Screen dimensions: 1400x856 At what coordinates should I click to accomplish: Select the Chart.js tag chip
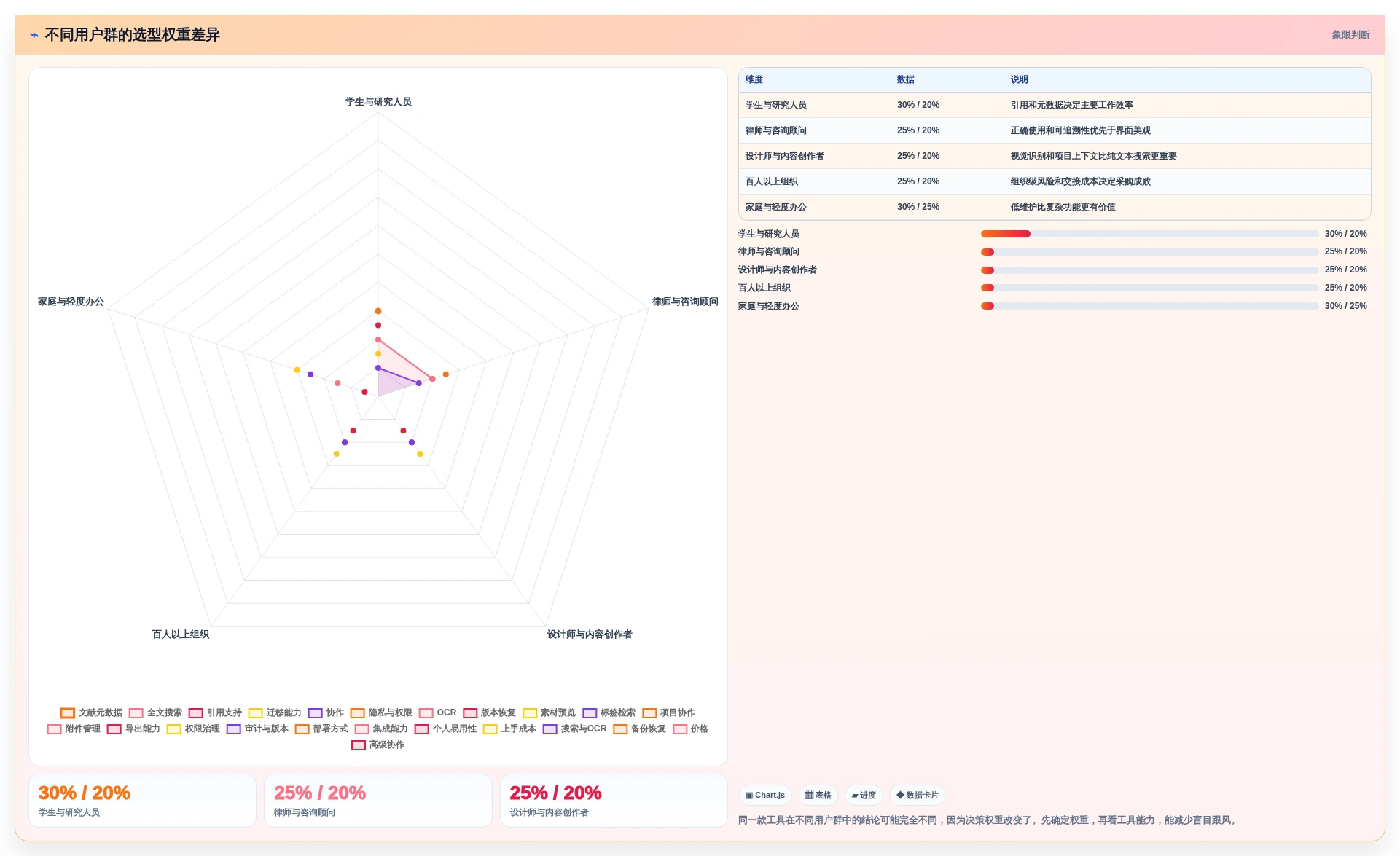pos(764,795)
